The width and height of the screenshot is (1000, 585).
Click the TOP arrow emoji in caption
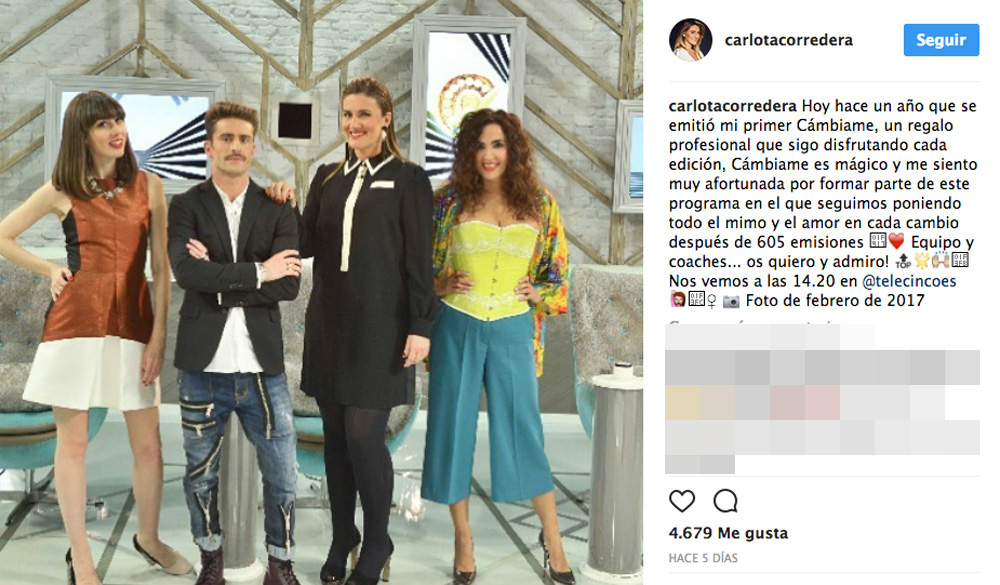coord(902,261)
